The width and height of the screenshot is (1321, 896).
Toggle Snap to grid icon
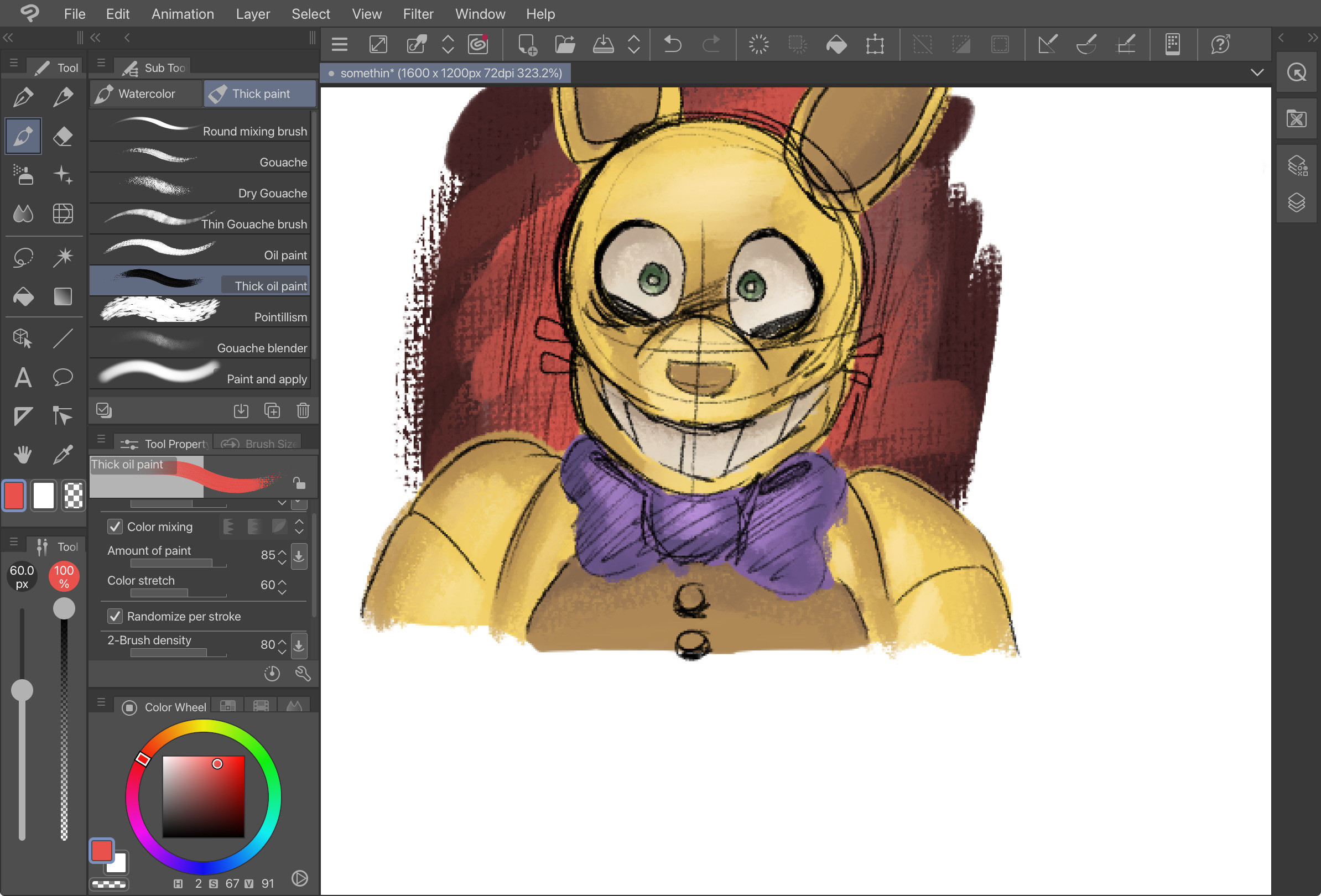coord(1126,44)
